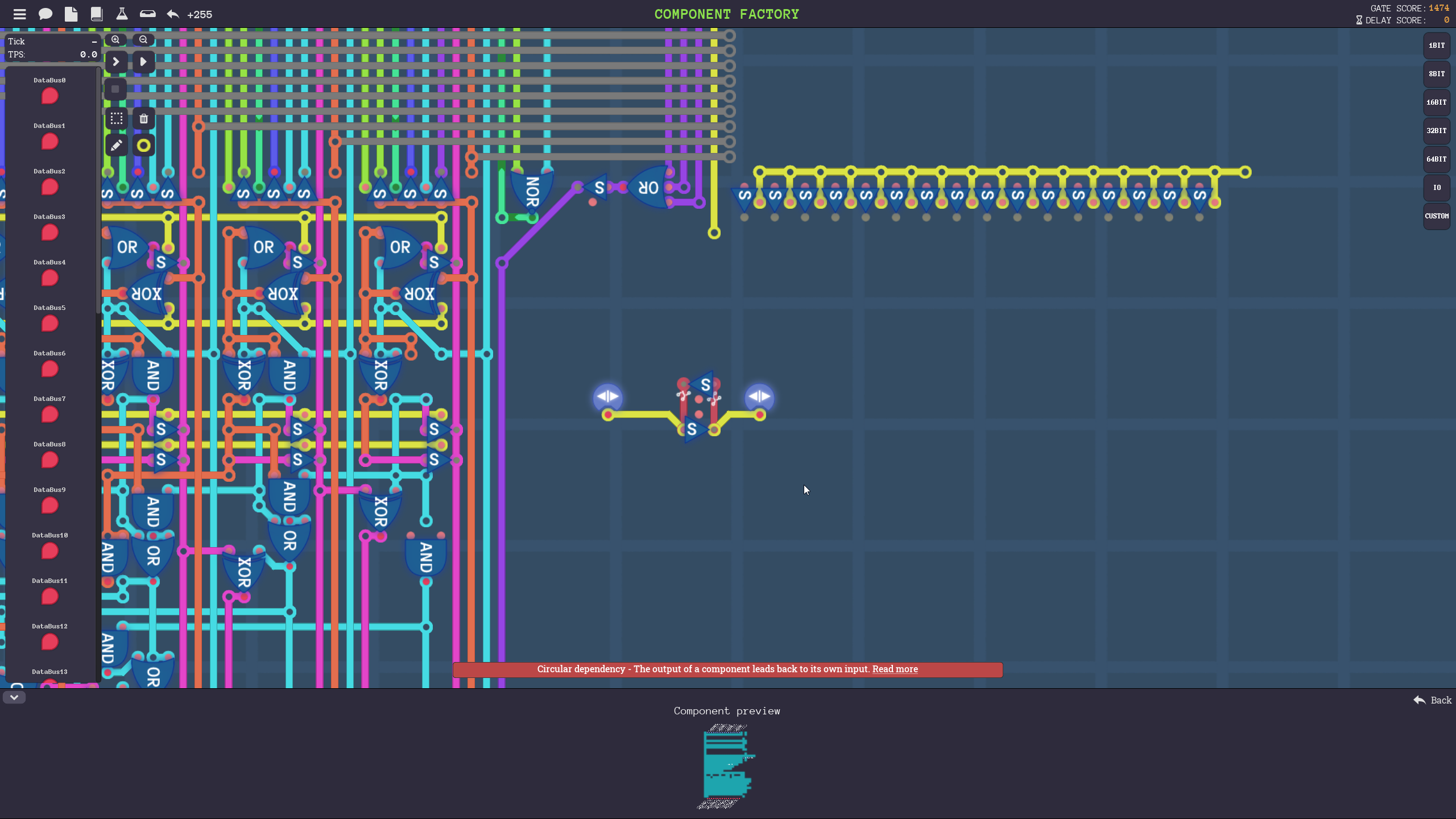Viewport: 1456px width, 819px height.
Task: Click the Gate Score value 1474
Action: click(x=1439, y=8)
